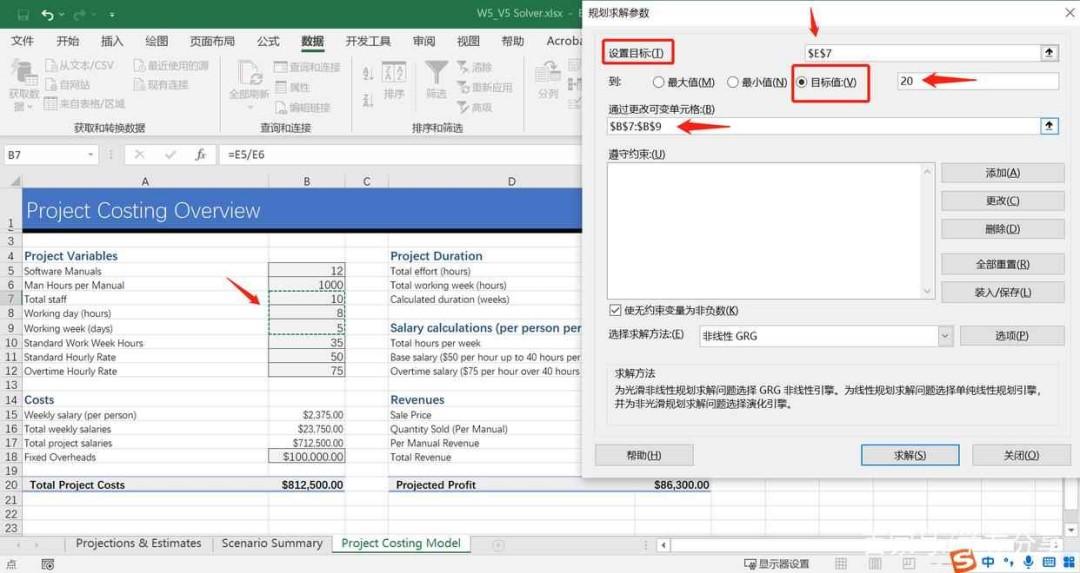Click the formula bar showing =E5/E6
The height and width of the screenshot is (573, 1080).
coord(399,155)
